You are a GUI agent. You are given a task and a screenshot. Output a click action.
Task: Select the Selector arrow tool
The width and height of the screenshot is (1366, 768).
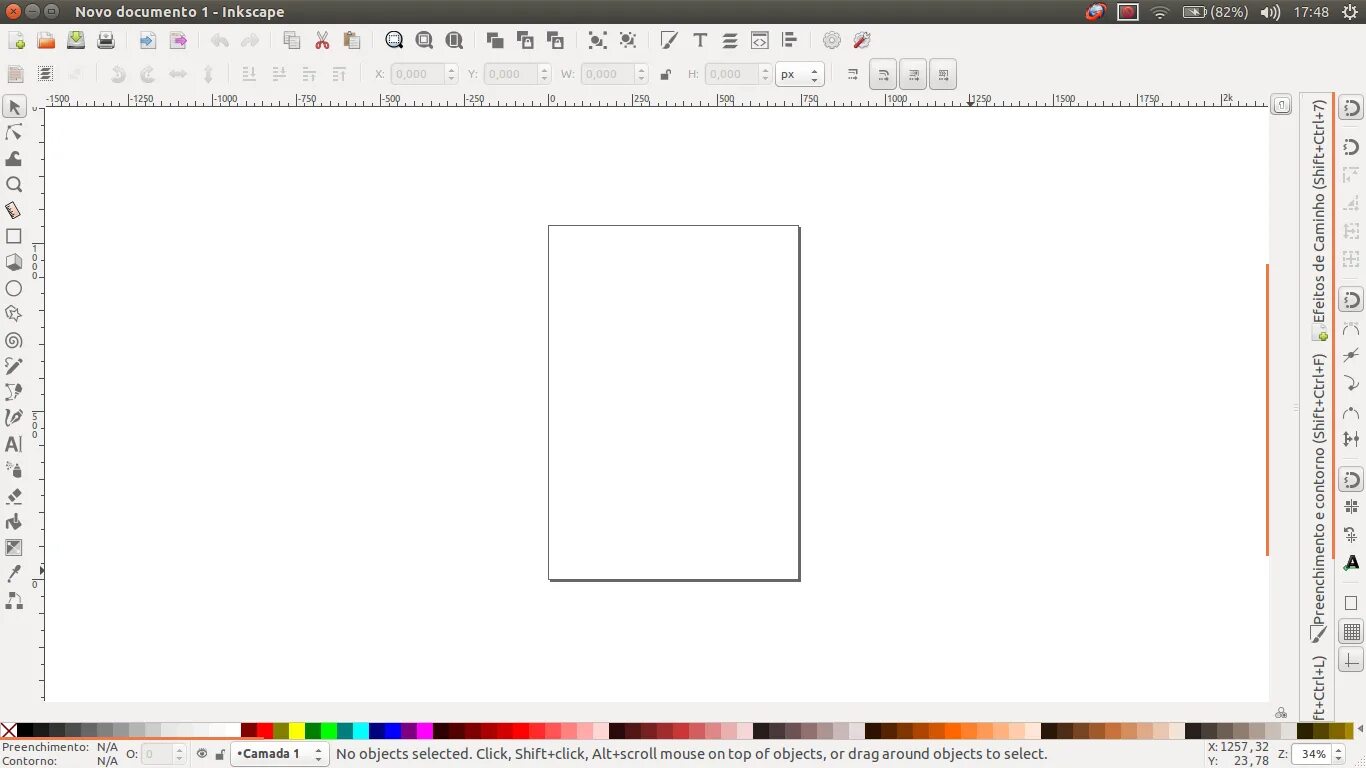(x=14, y=107)
